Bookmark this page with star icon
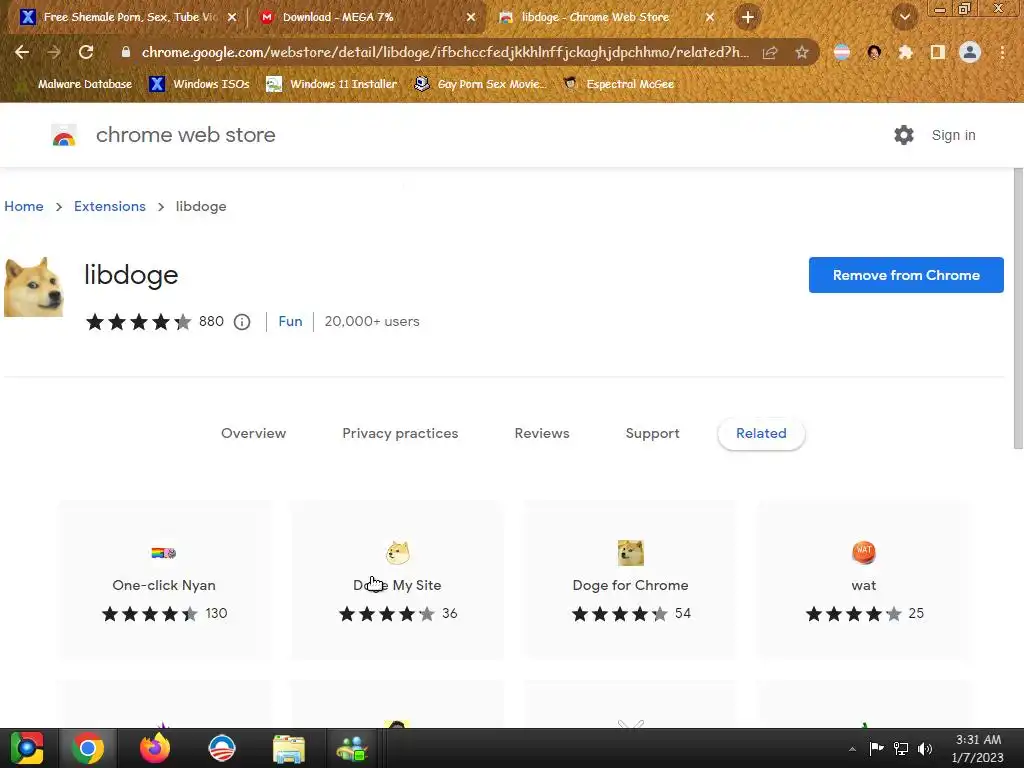This screenshot has width=1024, height=768. tap(802, 52)
